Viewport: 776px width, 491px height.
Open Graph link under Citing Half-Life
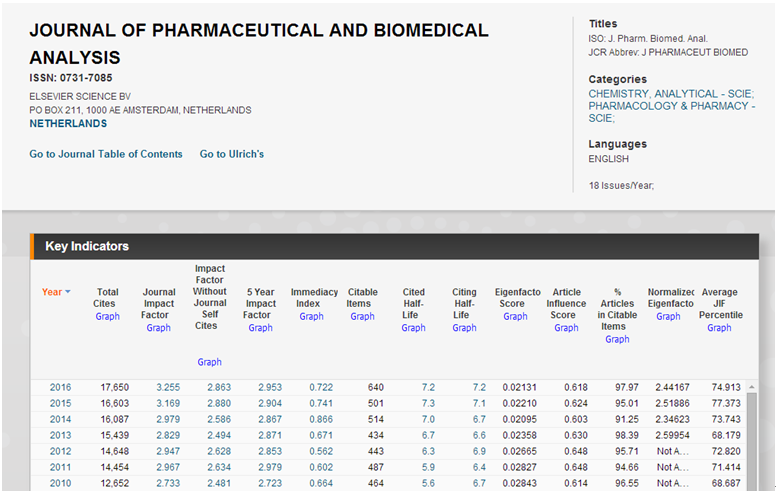(x=464, y=328)
